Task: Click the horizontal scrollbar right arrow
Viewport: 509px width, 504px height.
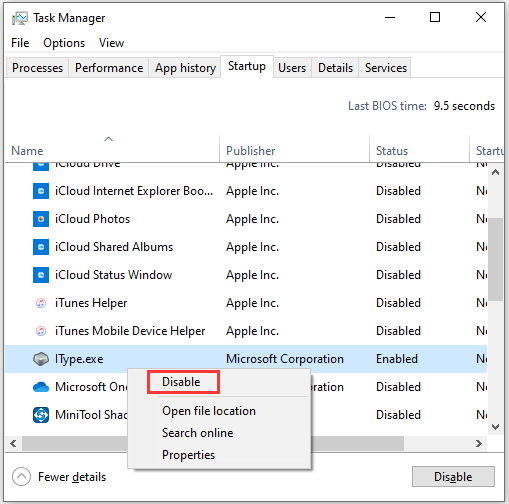Action: [x=479, y=444]
